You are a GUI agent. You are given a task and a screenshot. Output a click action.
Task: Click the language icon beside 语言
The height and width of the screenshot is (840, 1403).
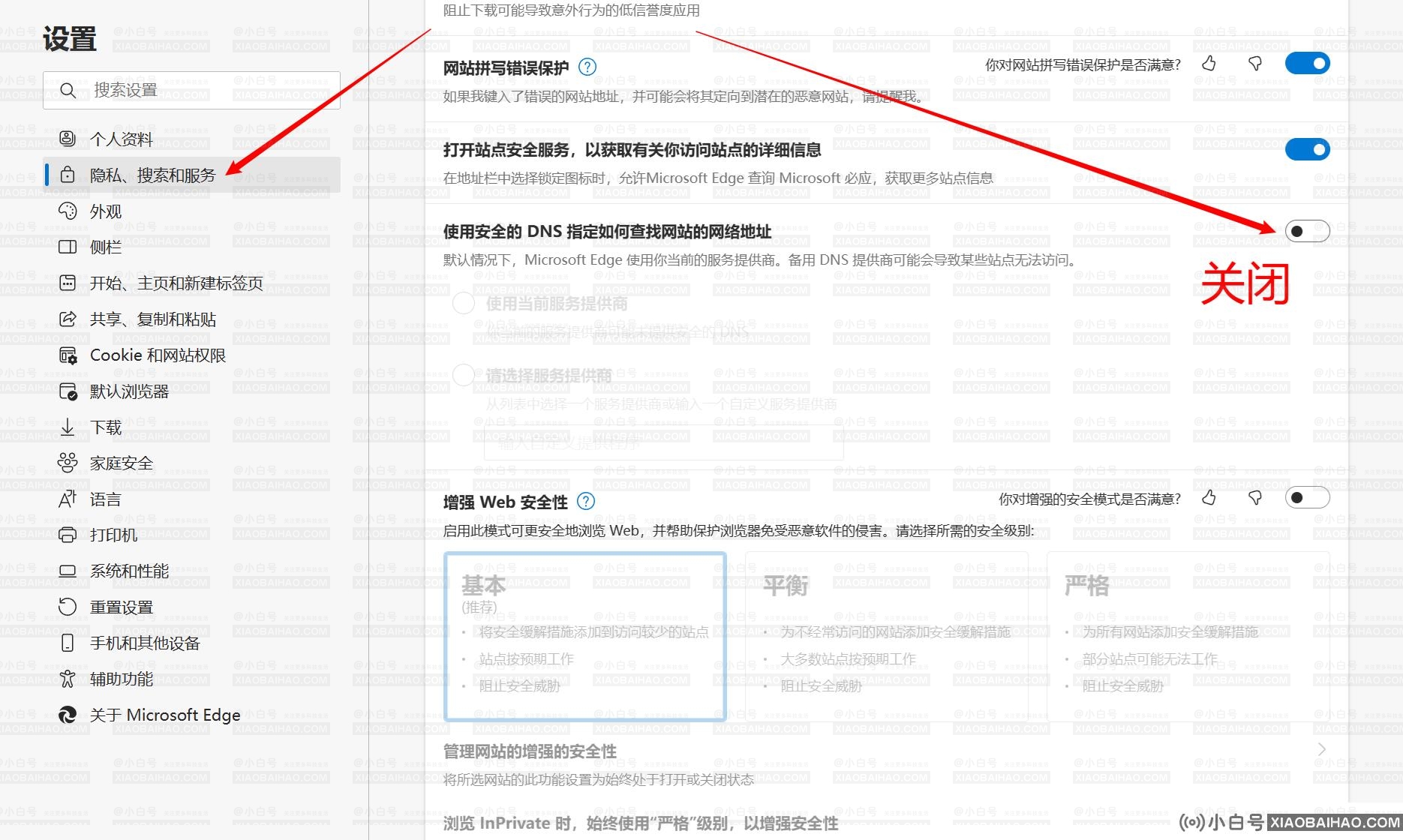[x=68, y=499]
